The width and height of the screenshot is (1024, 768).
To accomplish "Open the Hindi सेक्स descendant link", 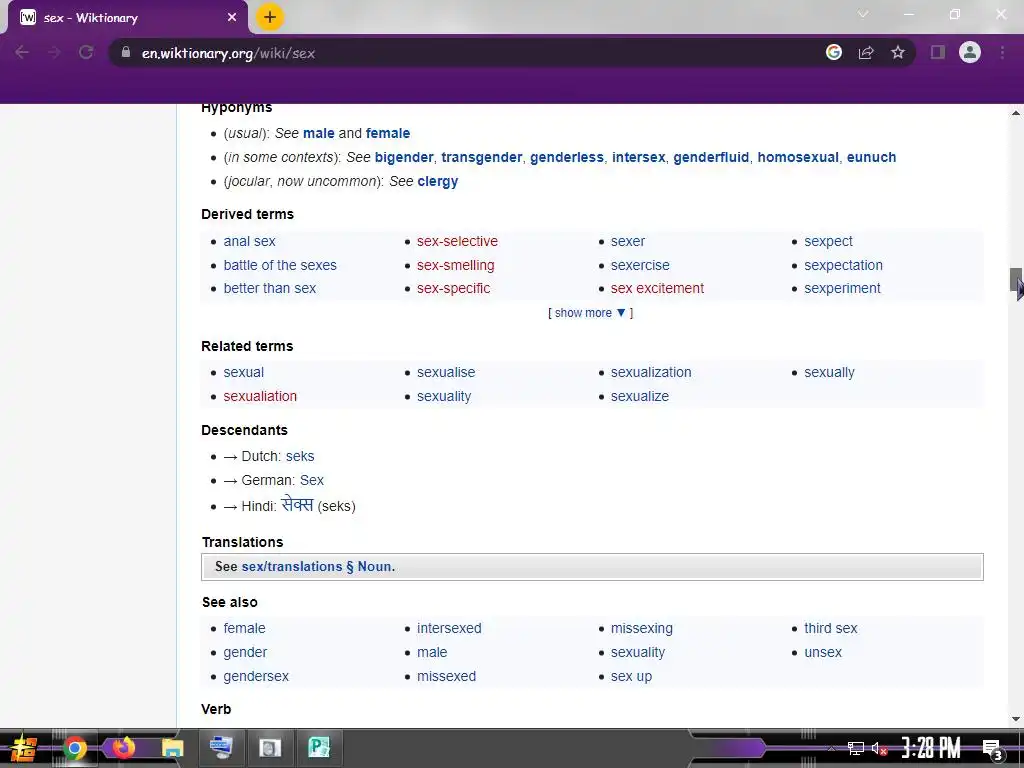I will [297, 505].
